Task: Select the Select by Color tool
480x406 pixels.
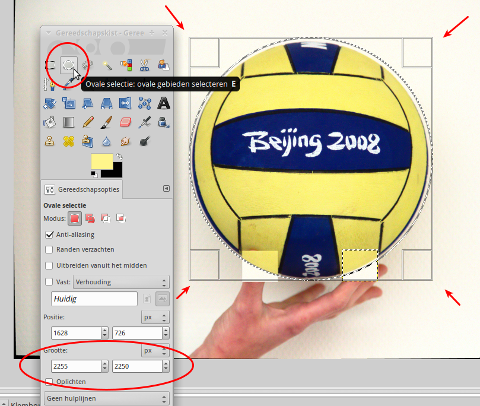Action: click(126, 65)
